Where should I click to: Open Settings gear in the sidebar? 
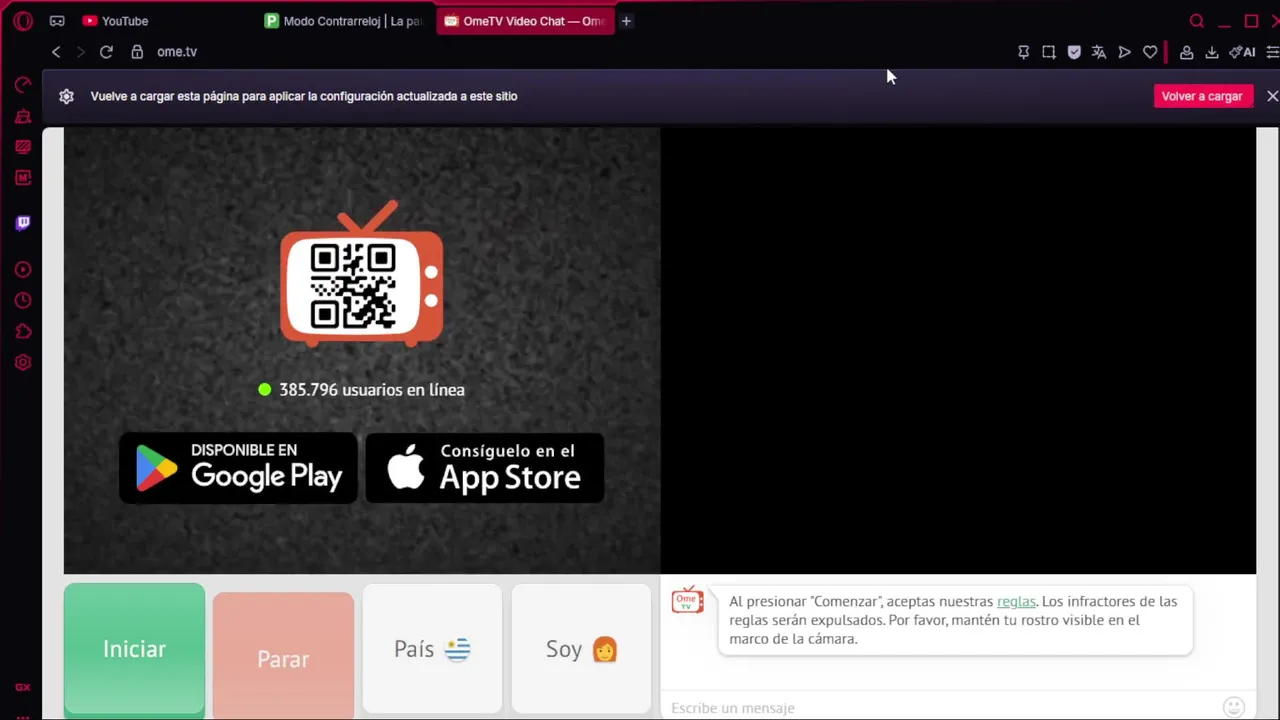point(23,363)
